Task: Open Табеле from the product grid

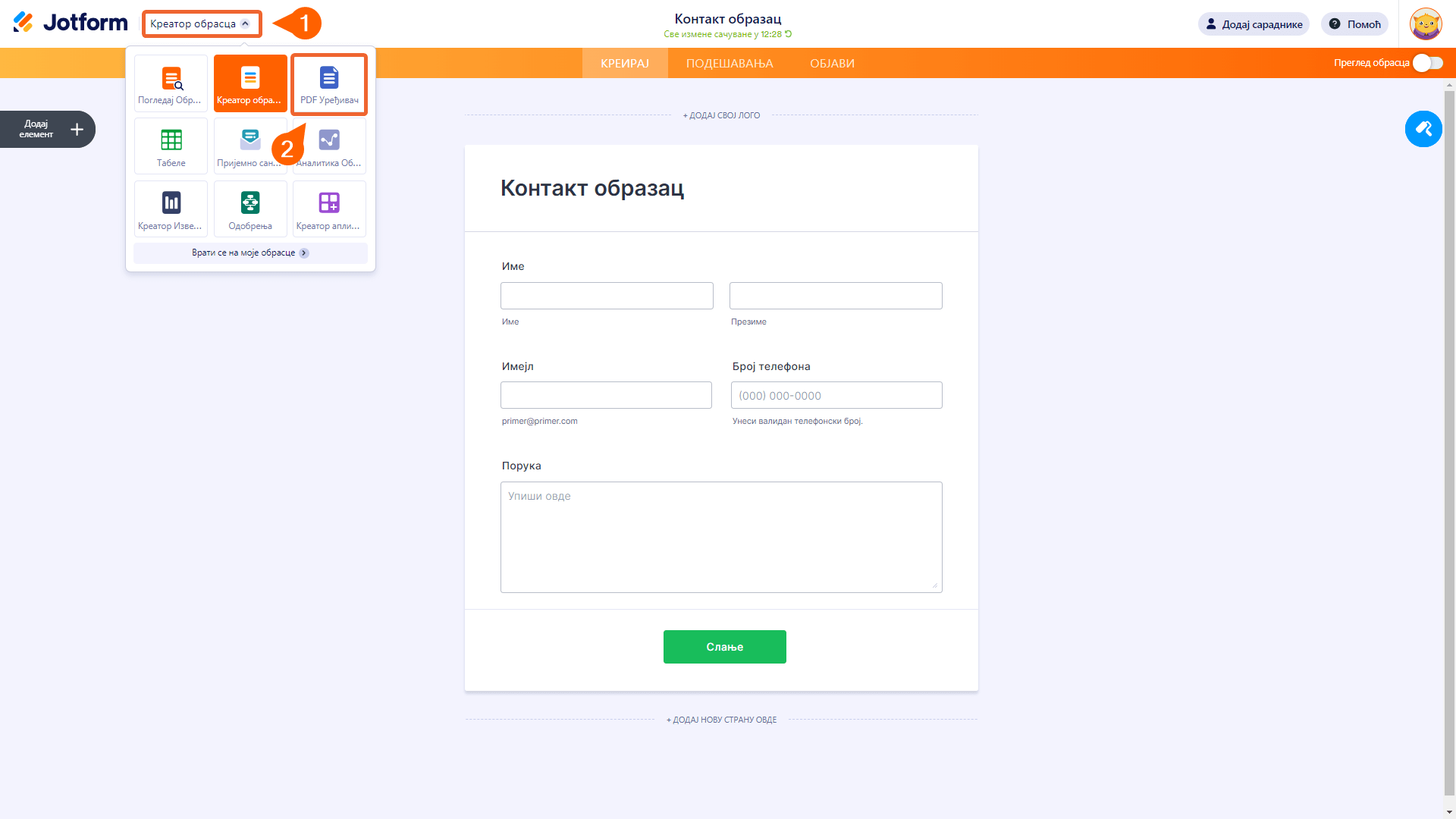Action: (x=171, y=146)
